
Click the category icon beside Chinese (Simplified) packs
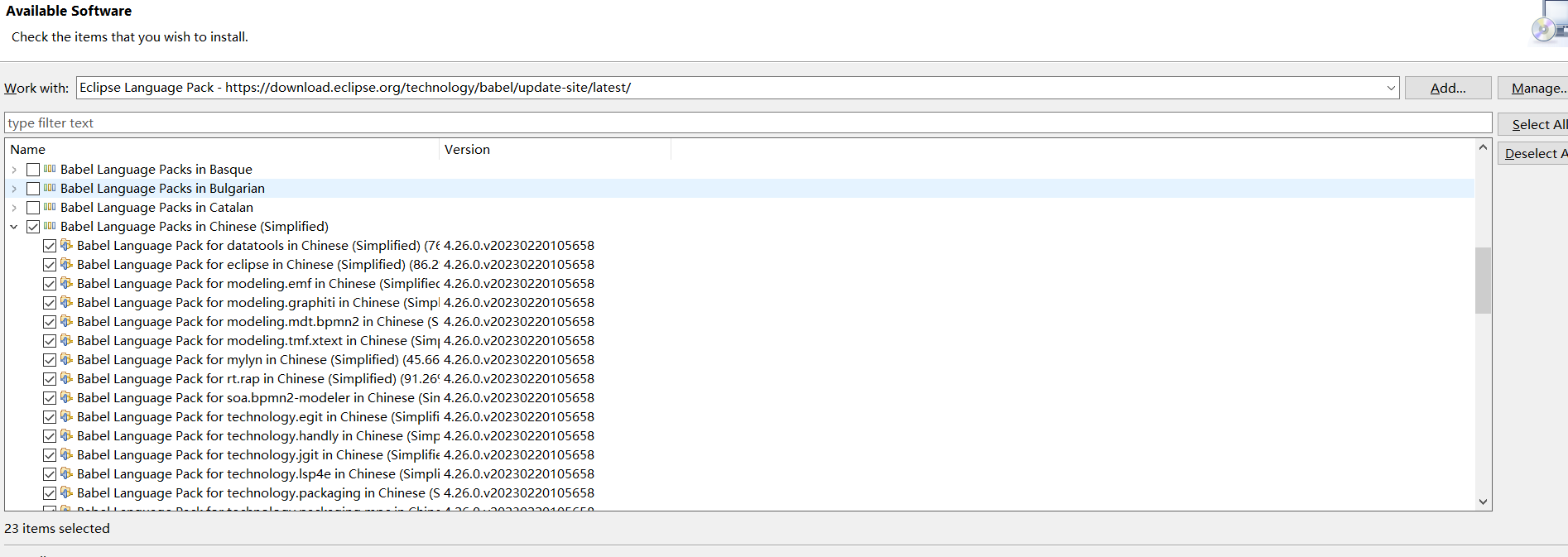pos(50,226)
